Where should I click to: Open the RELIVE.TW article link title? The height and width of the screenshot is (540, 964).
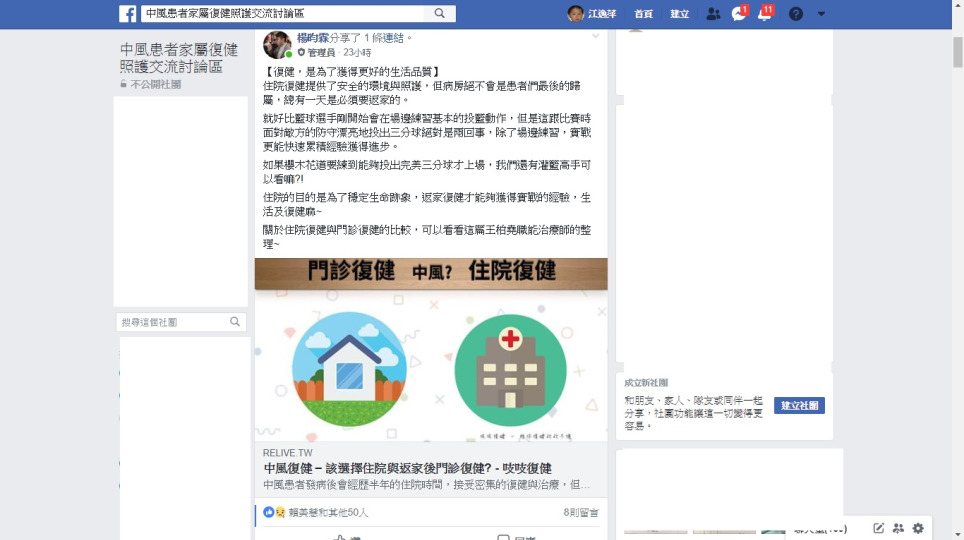(x=408, y=468)
